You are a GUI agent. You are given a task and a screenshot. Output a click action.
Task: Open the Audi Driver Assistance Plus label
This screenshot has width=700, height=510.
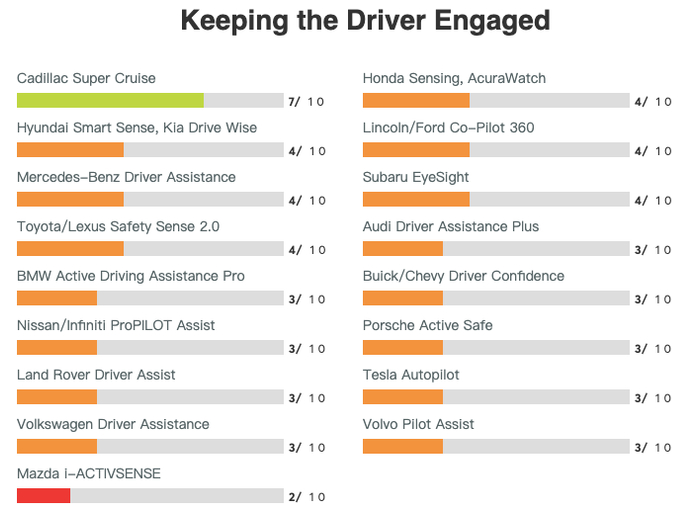[451, 226]
